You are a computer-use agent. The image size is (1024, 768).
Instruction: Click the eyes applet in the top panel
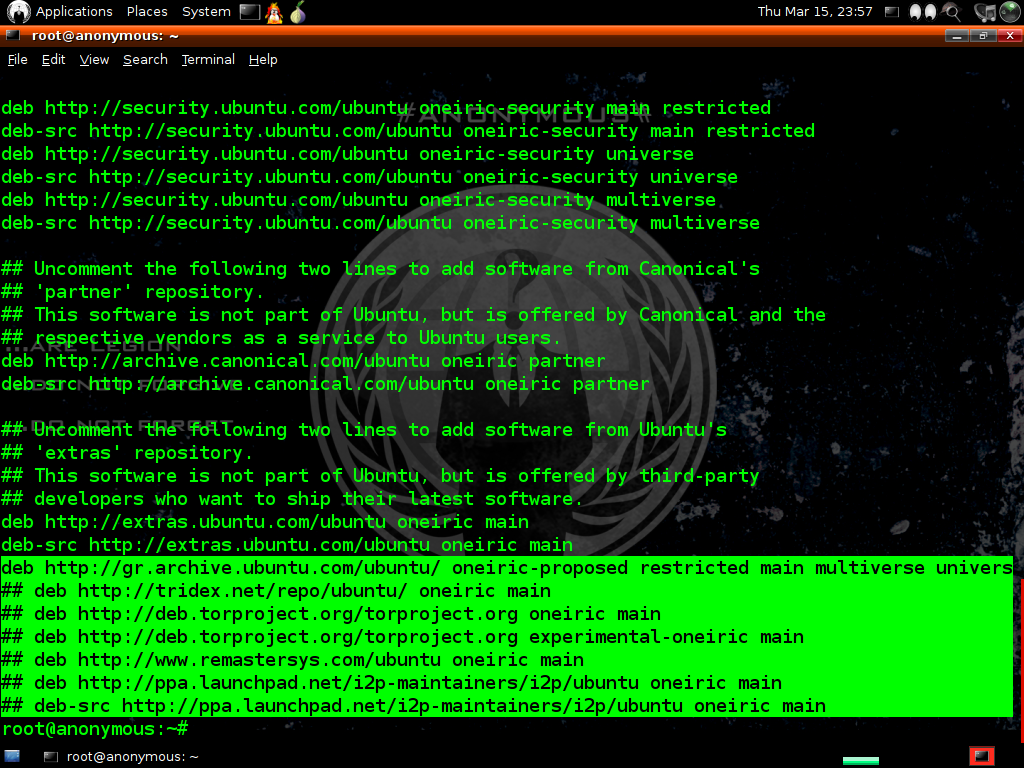point(922,12)
